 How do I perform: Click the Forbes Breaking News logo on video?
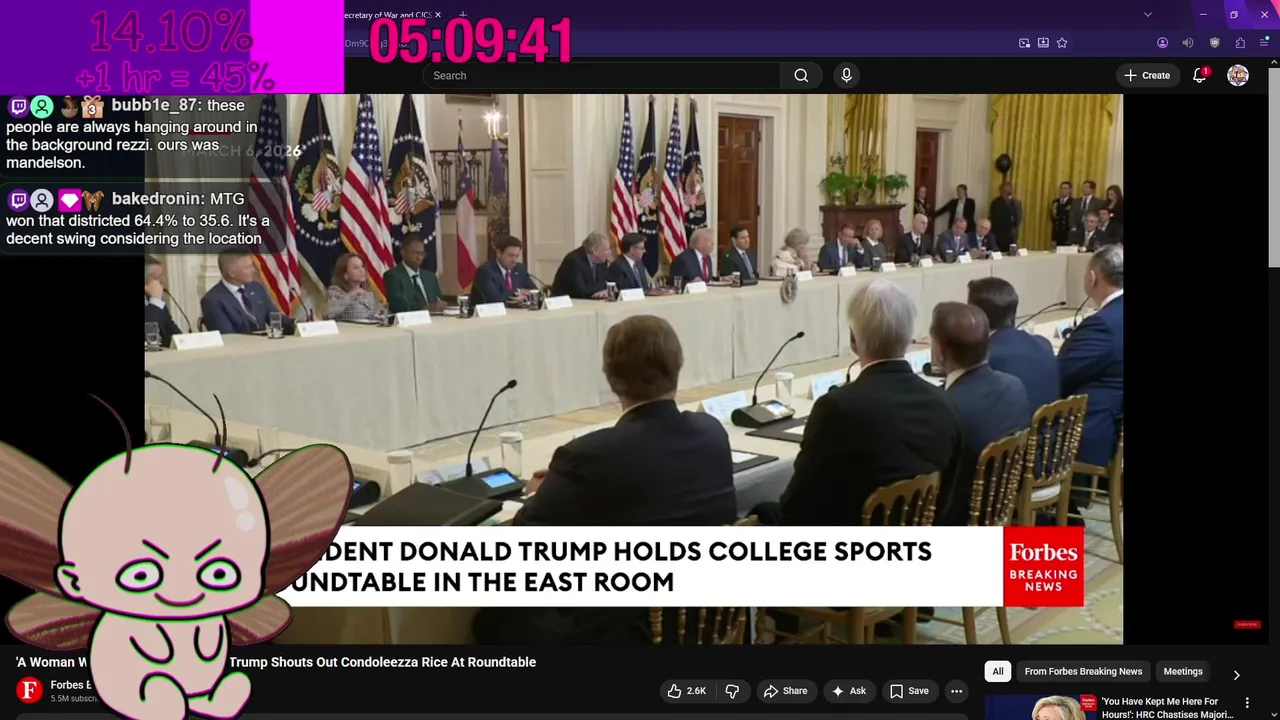click(x=1043, y=566)
